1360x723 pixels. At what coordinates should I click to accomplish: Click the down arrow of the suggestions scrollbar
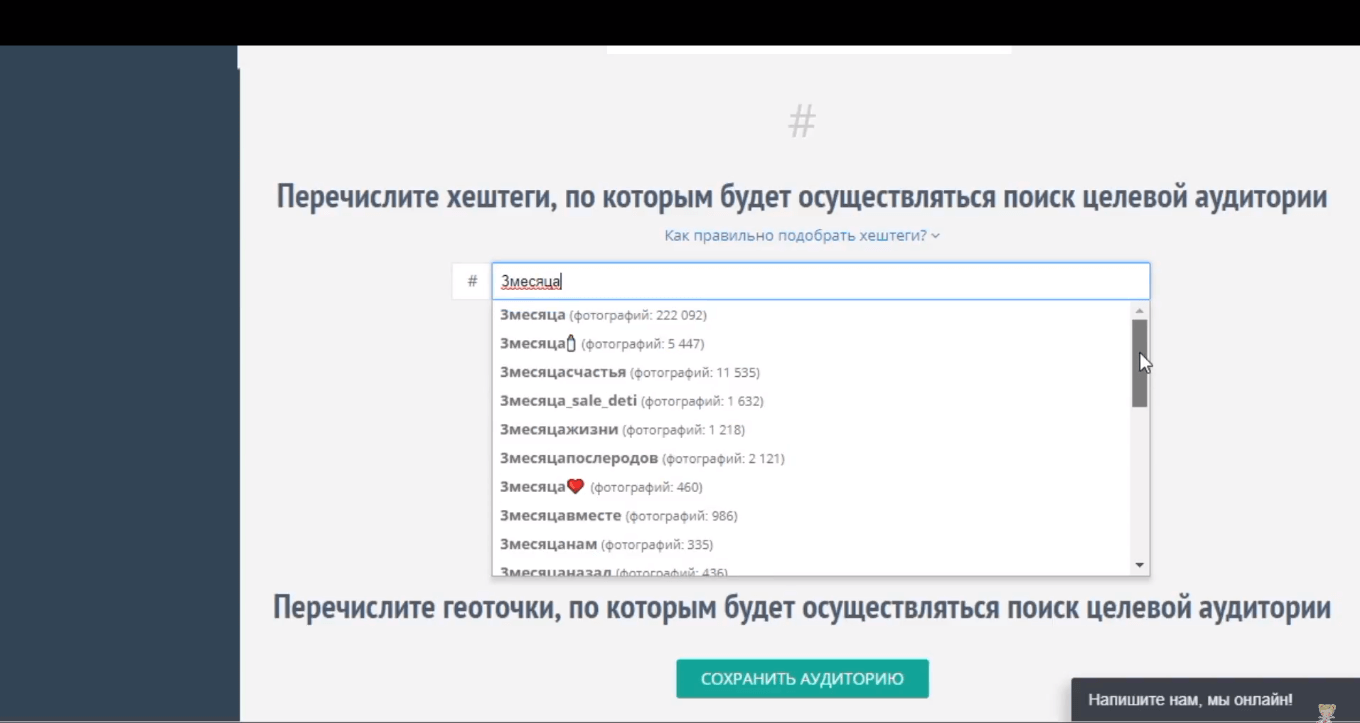tap(1139, 566)
